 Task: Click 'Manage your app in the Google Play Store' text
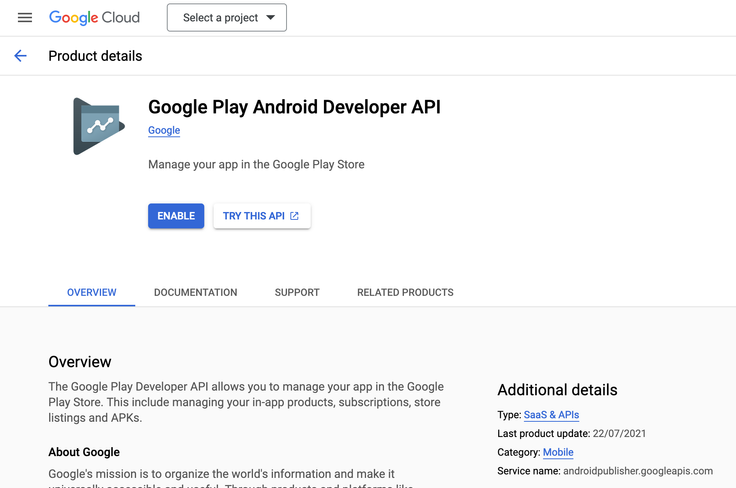tap(256, 164)
